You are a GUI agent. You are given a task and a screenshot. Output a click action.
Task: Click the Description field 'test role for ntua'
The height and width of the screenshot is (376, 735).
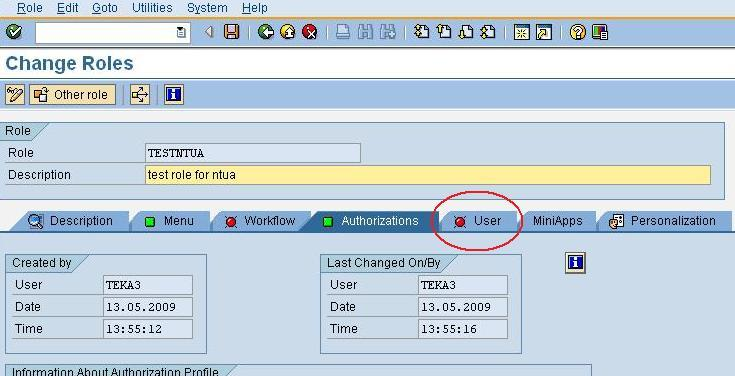pos(428,175)
